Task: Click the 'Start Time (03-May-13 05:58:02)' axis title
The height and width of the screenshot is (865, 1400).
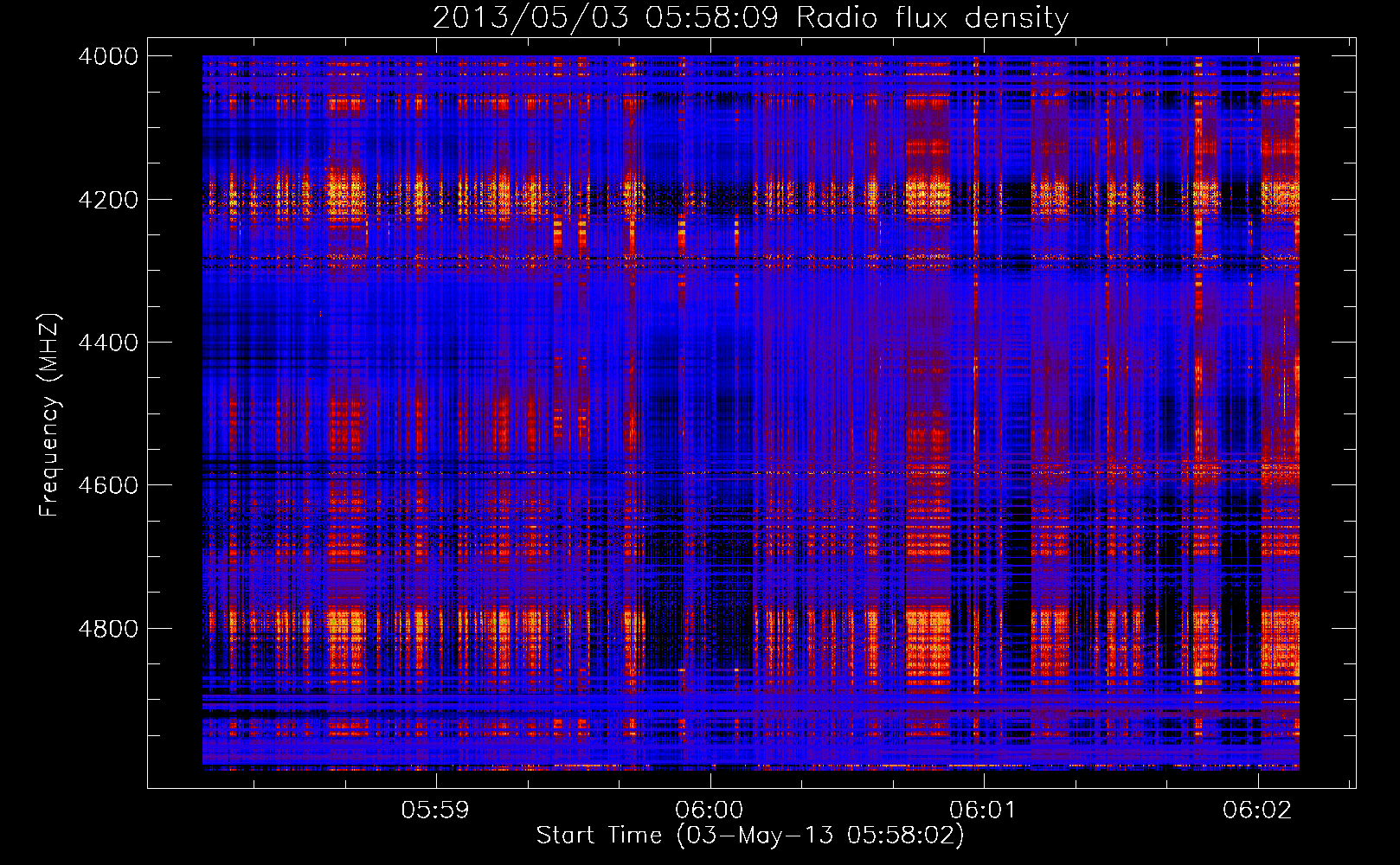Action: [x=749, y=836]
